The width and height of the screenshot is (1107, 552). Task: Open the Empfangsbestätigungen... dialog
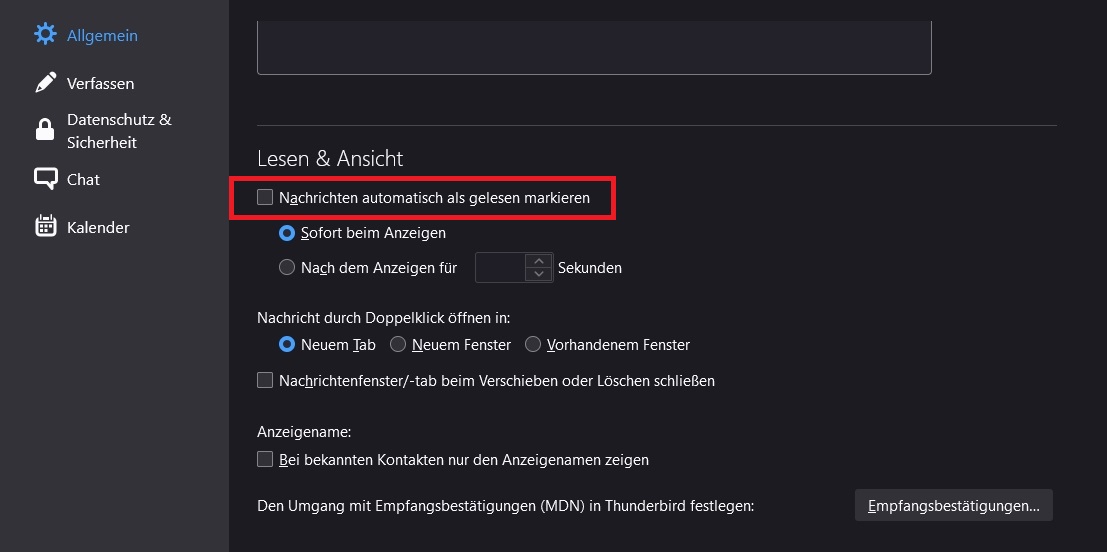[953, 506]
